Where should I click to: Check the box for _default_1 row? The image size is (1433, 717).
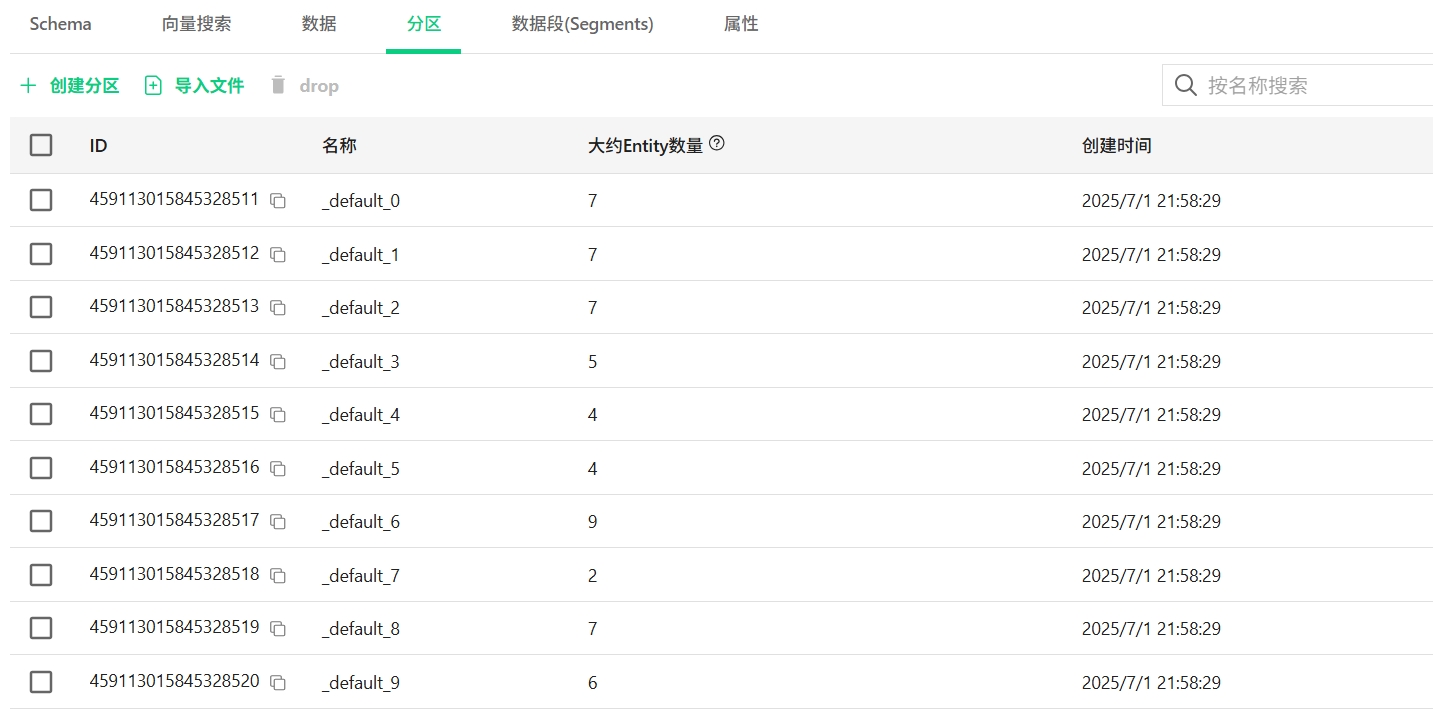point(41,254)
